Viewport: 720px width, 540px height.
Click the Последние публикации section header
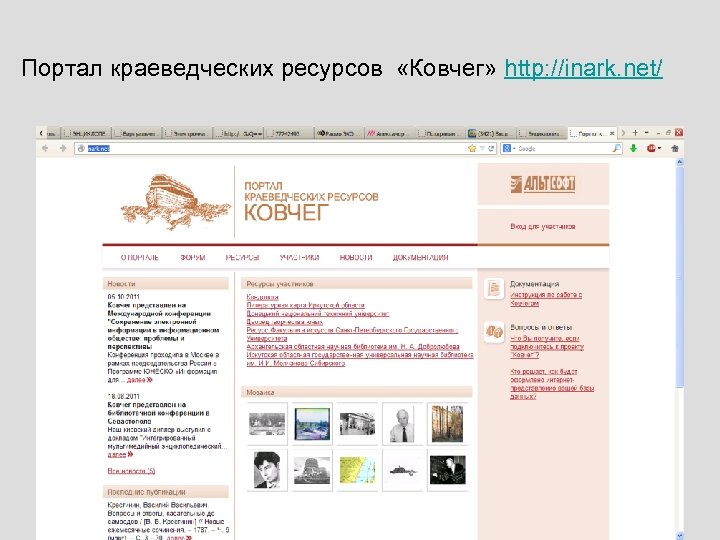click(x=165, y=492)
